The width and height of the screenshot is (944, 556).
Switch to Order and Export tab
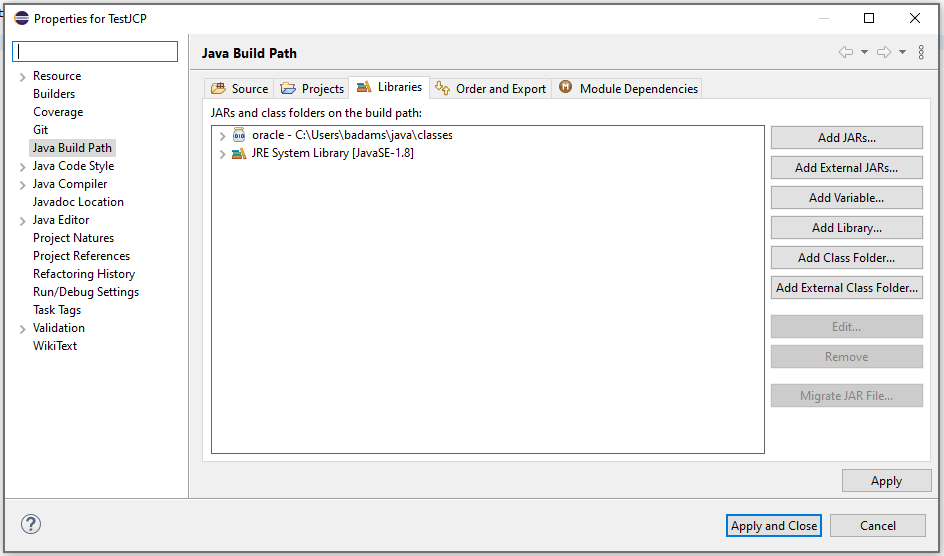(491, 88)
